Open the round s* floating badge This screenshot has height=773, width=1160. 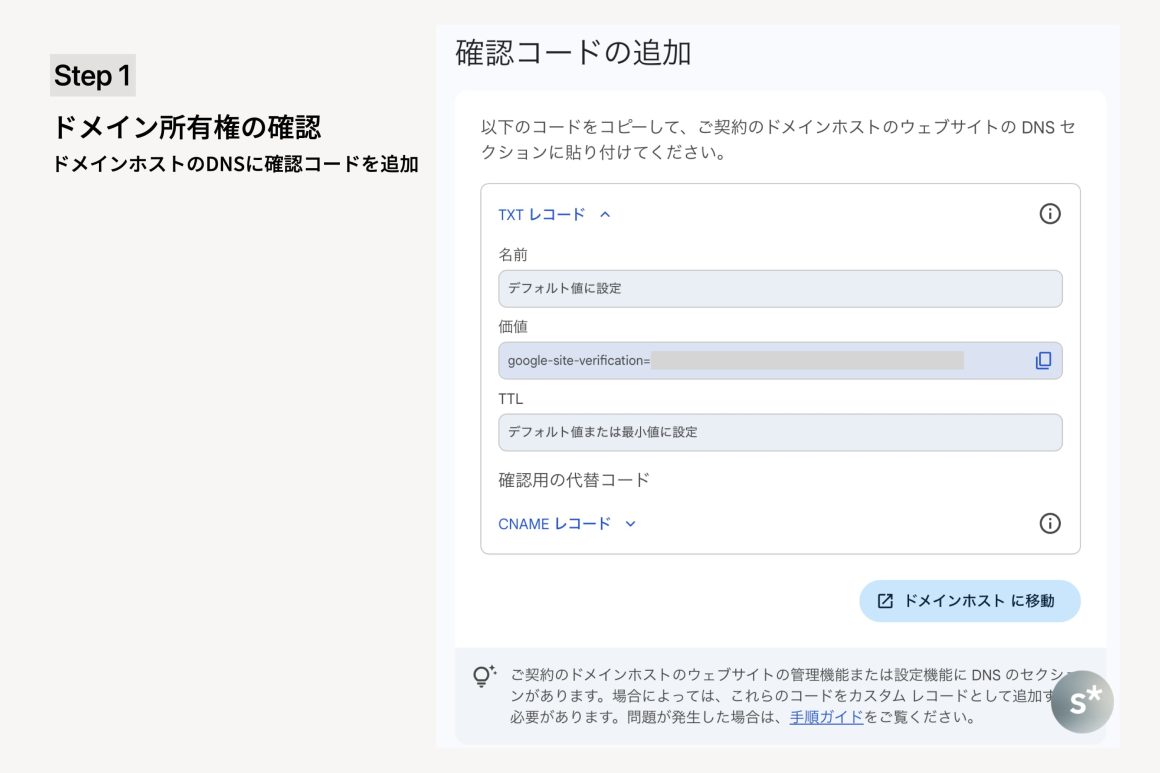[x=1082, y=702]
